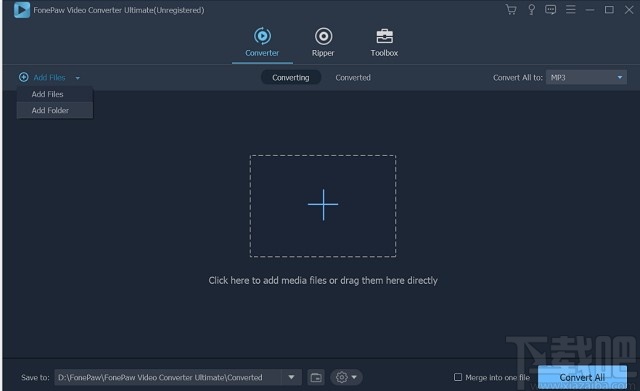The width and height of the screenshot is (640, 391).
Task: Choose Add Files from the dropdown menu
Action: click(x=55, y=94)
